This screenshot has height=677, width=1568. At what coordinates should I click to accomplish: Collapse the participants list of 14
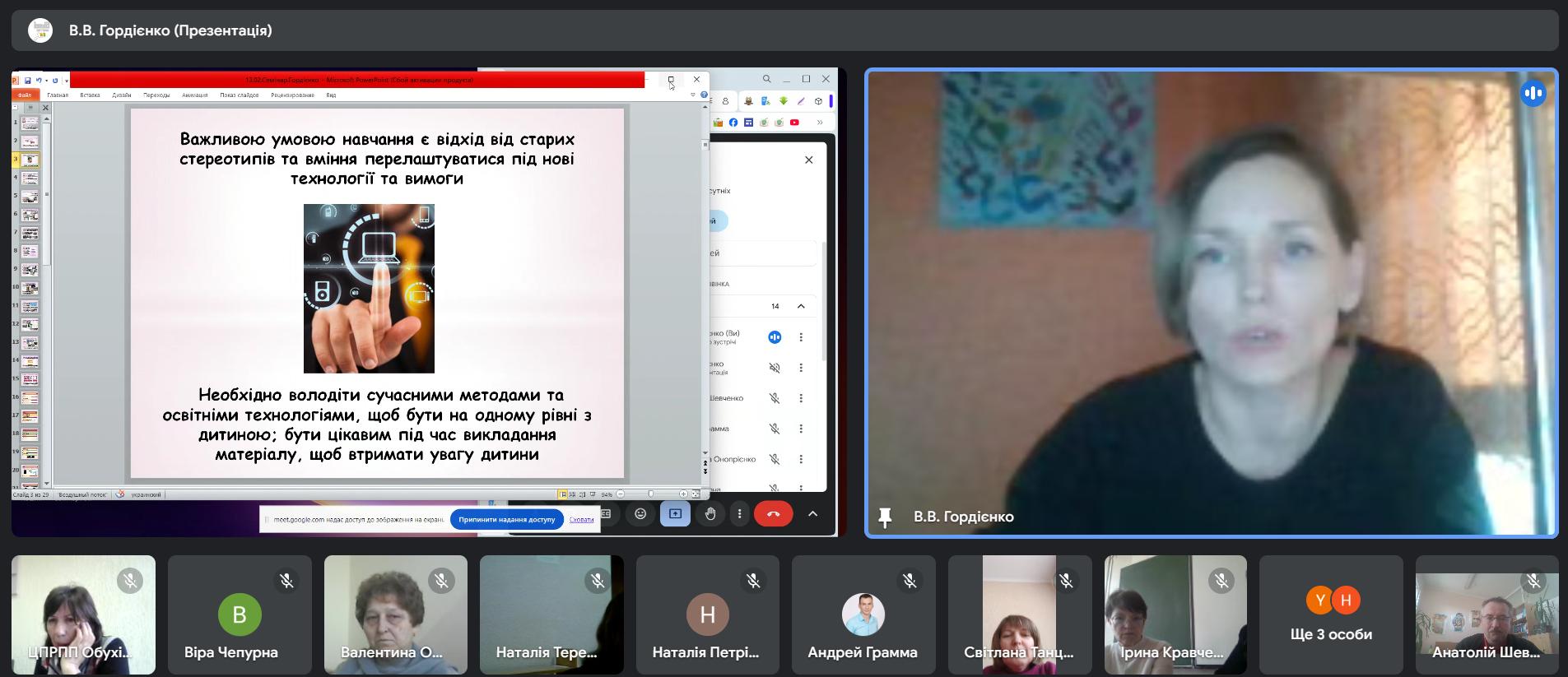[801, 306]
